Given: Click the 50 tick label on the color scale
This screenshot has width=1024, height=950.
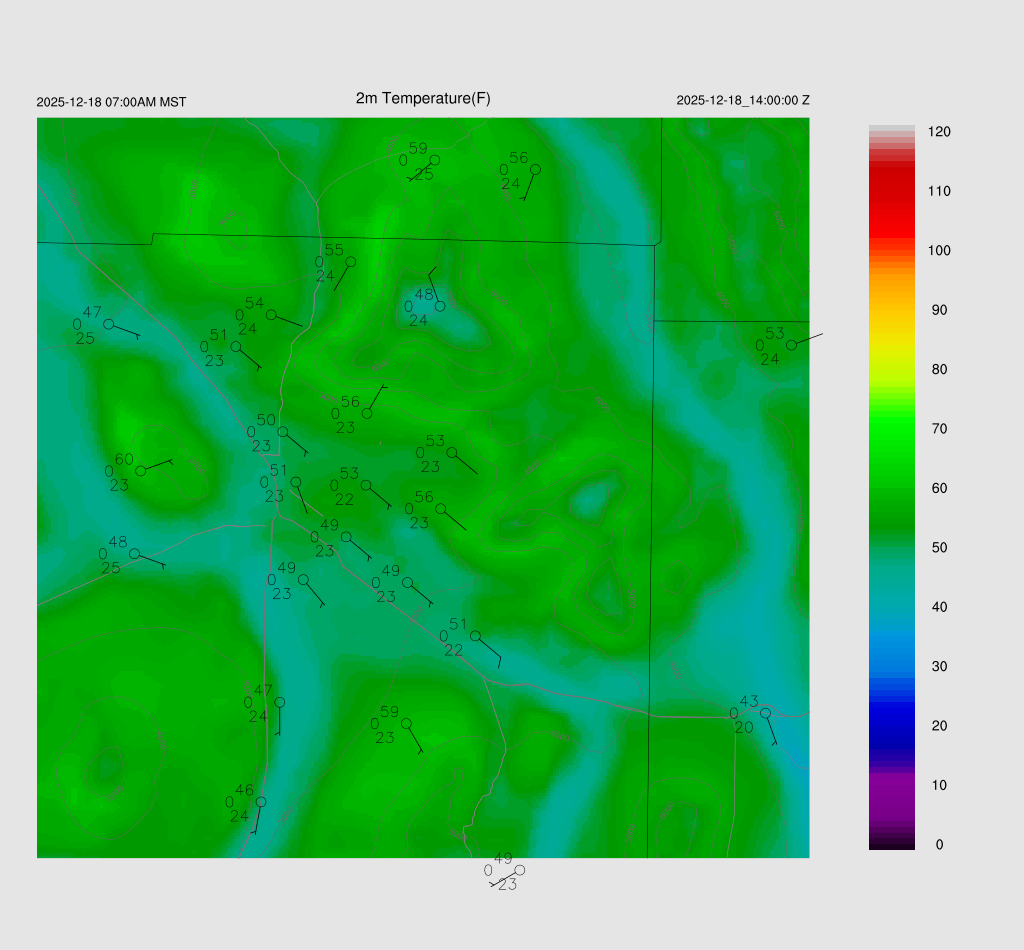Looking at the screenshot, I should [x=938, y=548].
